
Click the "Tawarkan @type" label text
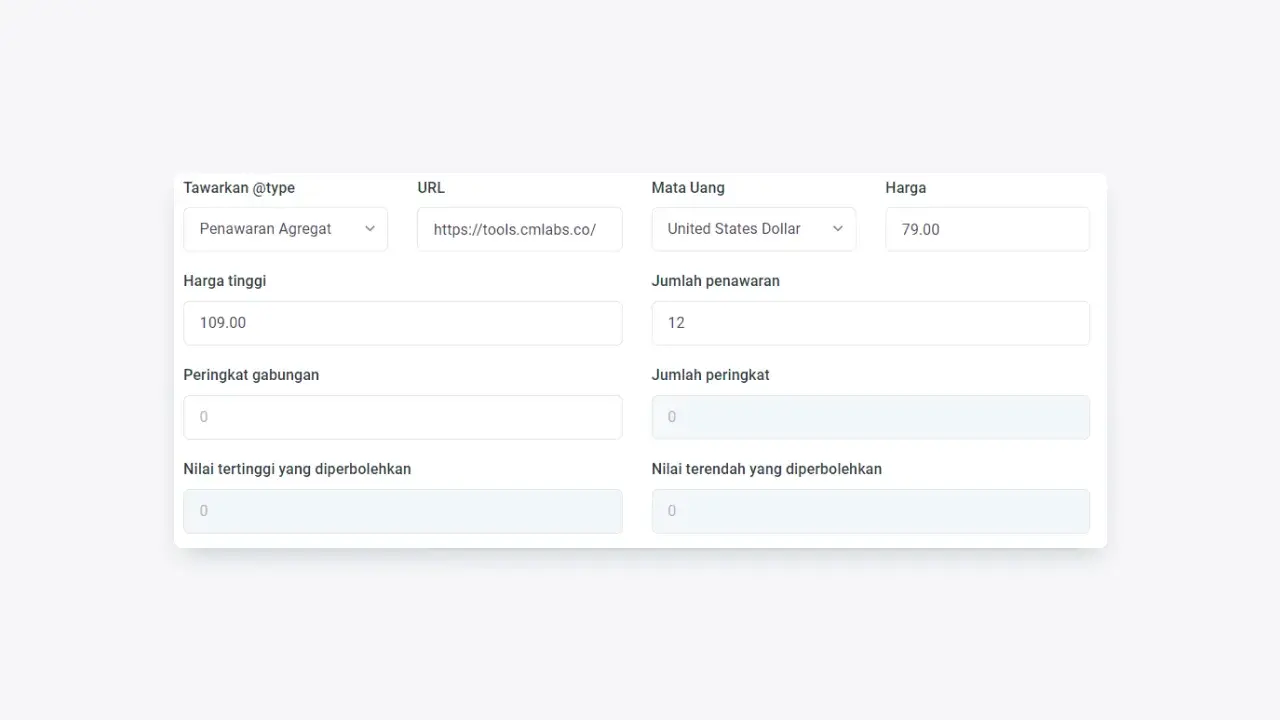click(x=239, y=188)
